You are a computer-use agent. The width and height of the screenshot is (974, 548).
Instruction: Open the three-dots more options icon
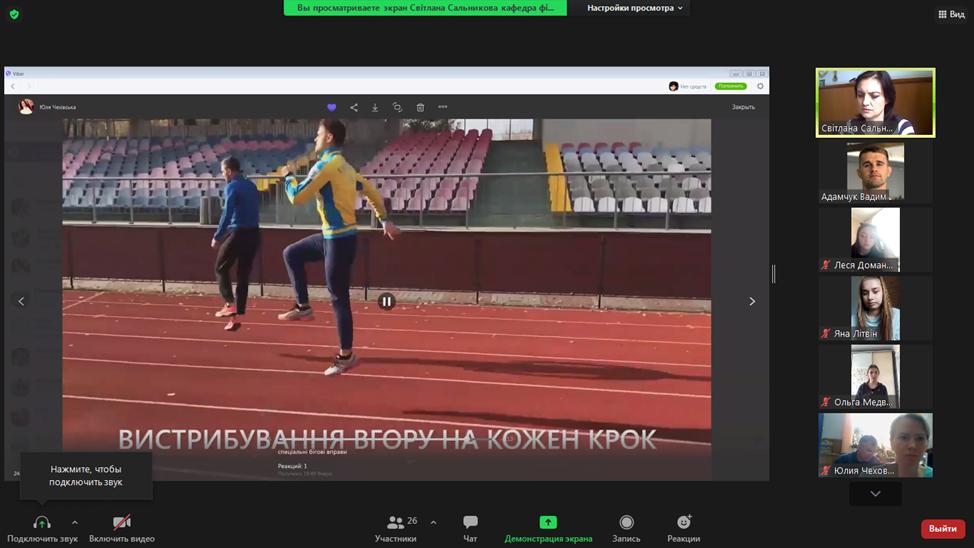pyautogui.click(x=443, y=107)
